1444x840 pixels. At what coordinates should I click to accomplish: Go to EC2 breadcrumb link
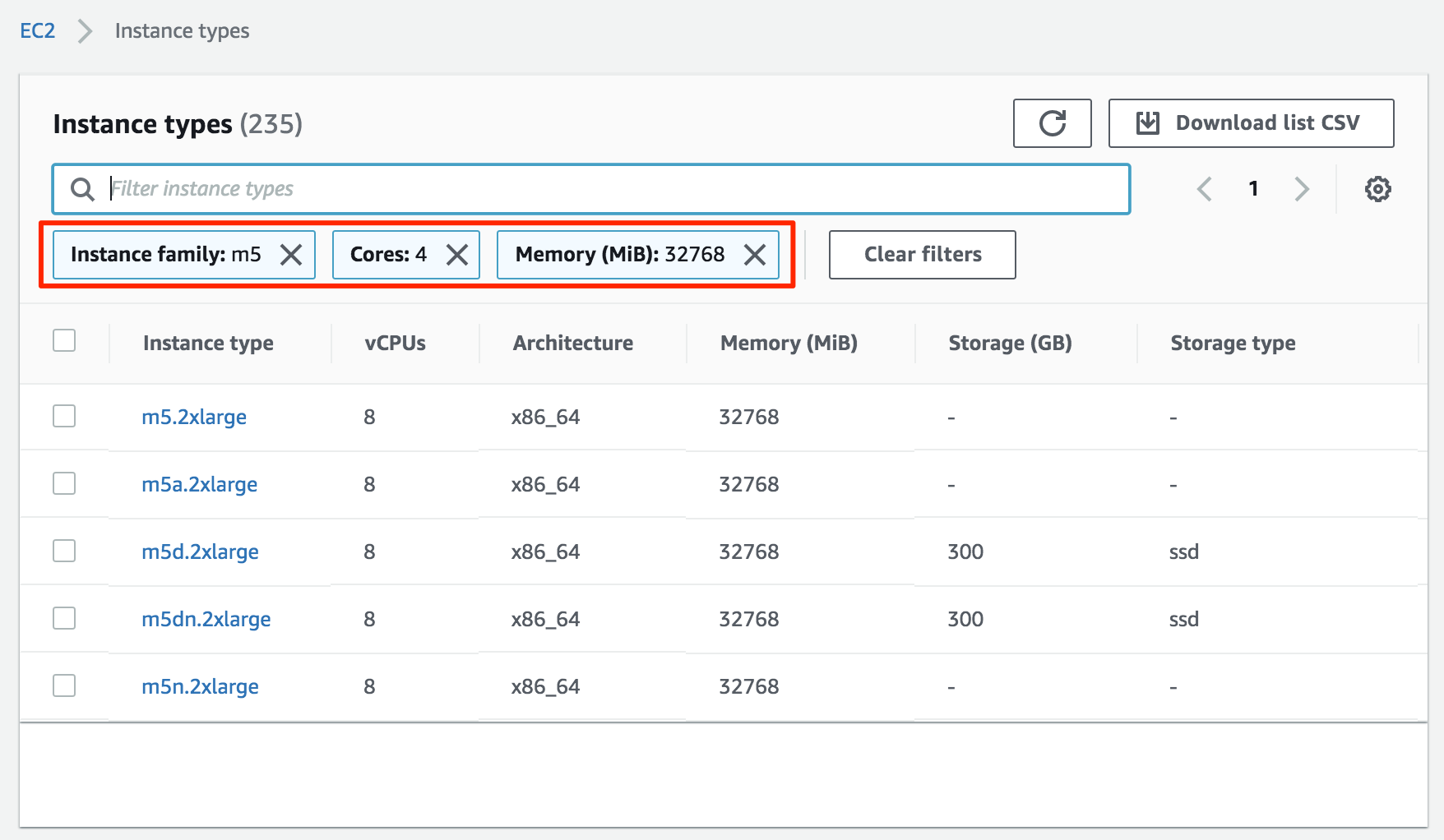pos(38,31)
